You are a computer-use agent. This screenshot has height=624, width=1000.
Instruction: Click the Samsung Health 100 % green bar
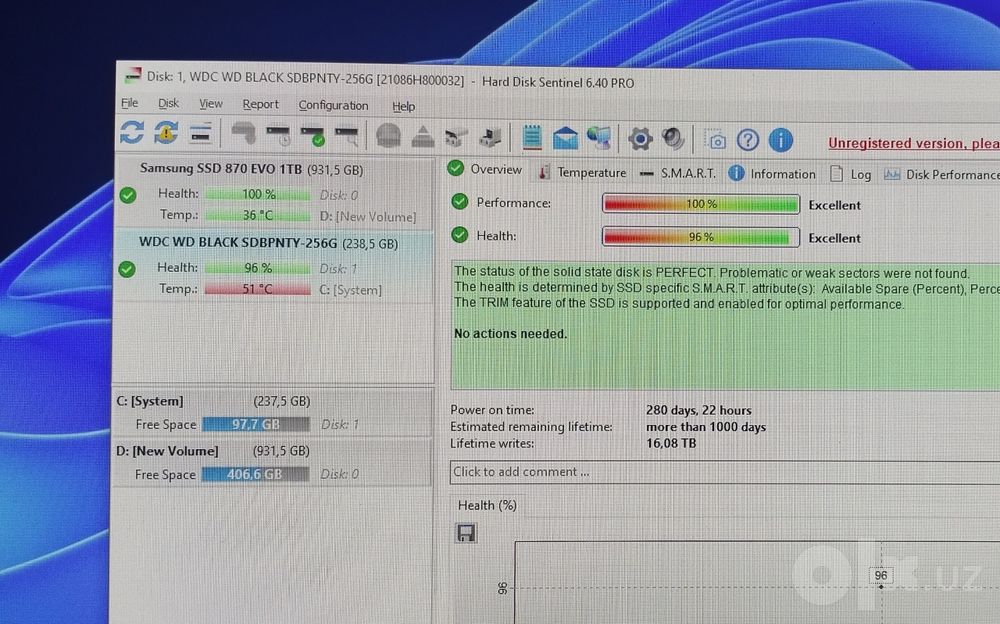(x=258, y=195)
